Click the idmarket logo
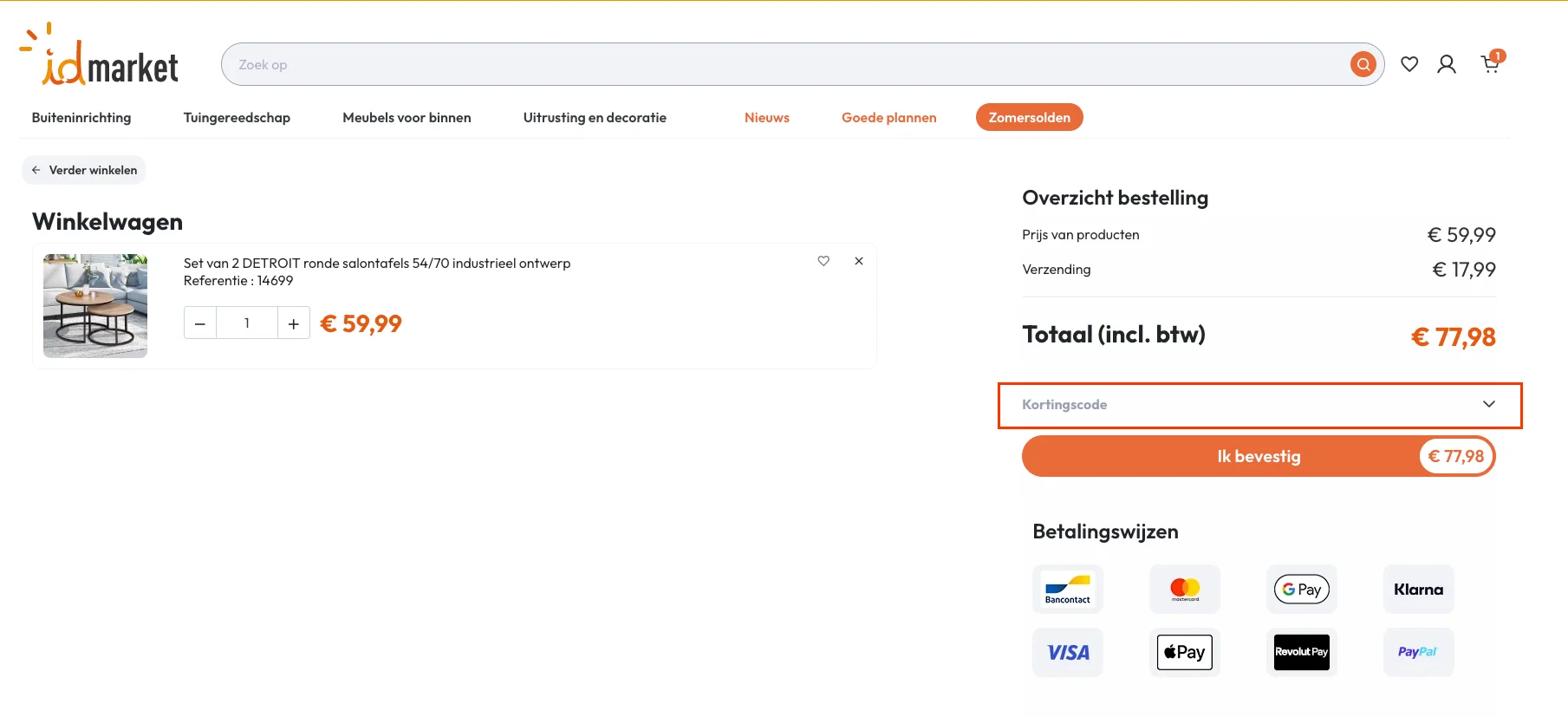Screen dimensions: 1568x717 (99, 55)
